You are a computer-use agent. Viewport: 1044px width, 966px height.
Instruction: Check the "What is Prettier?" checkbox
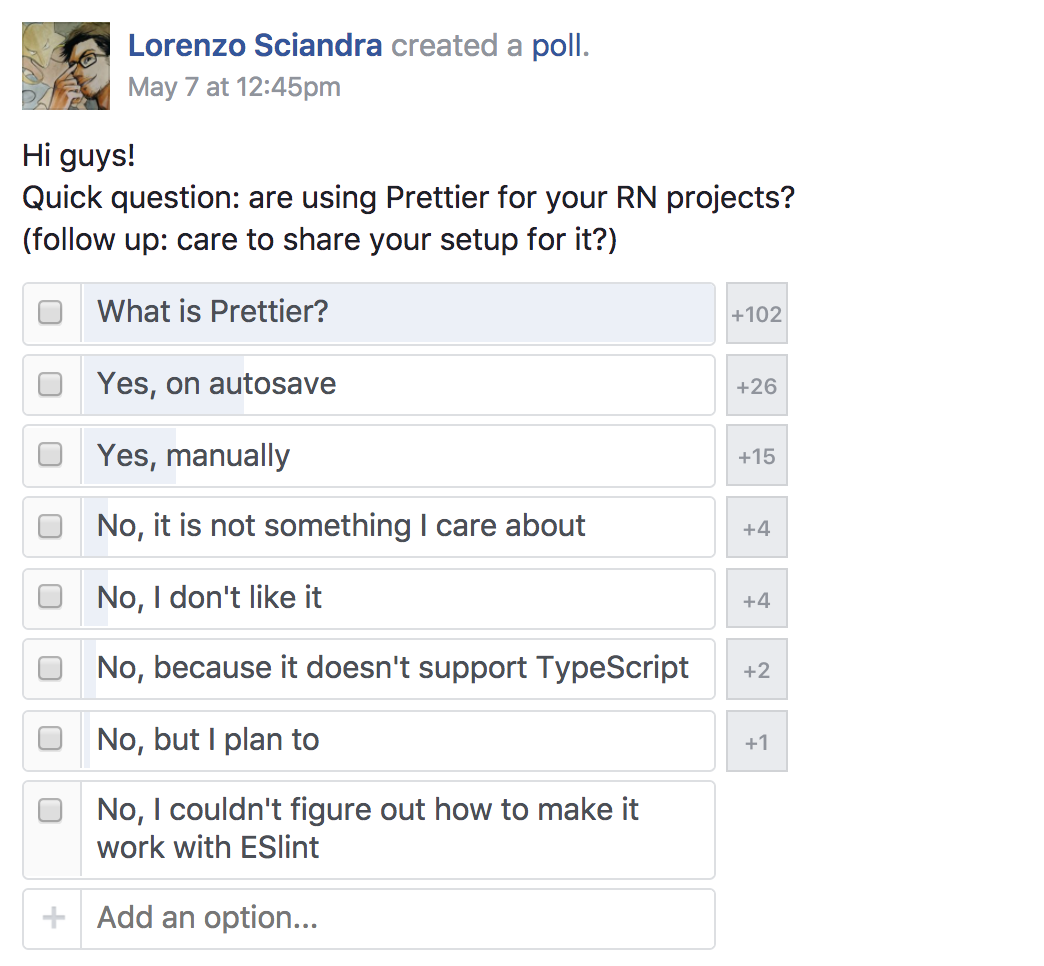pos(50,313)
